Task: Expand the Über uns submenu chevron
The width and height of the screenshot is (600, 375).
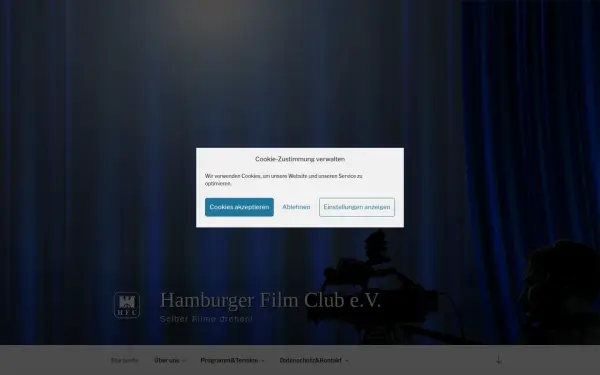Action: [184, 361]
